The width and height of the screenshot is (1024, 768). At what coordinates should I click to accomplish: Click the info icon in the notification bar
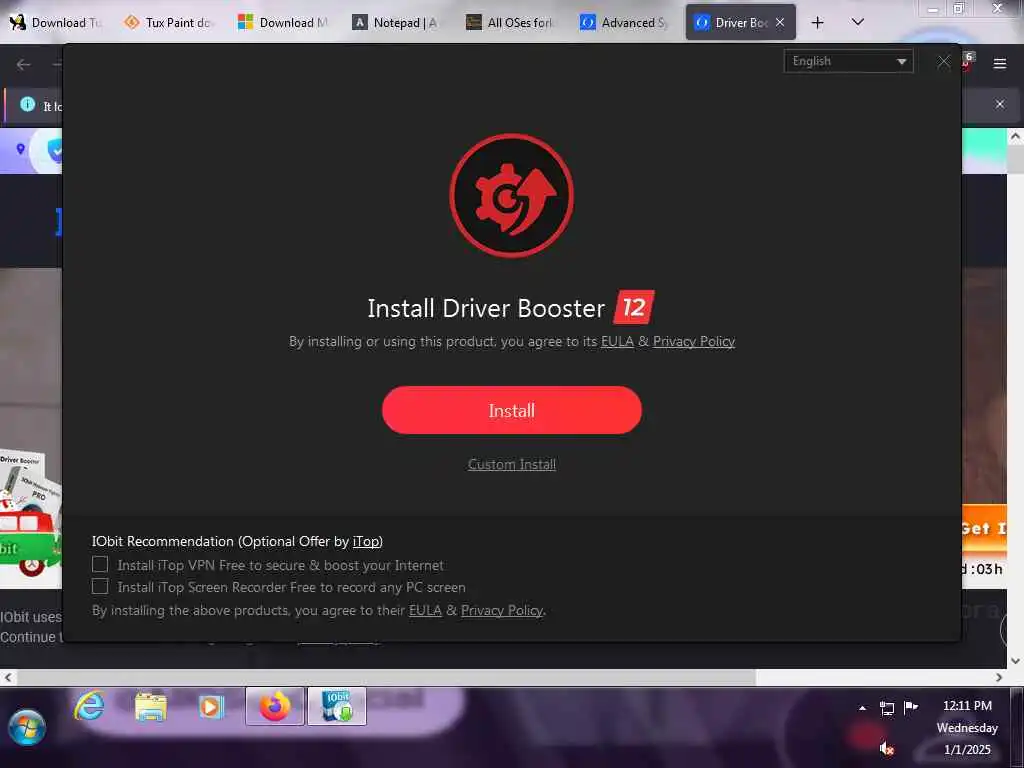tap(27, 104)
